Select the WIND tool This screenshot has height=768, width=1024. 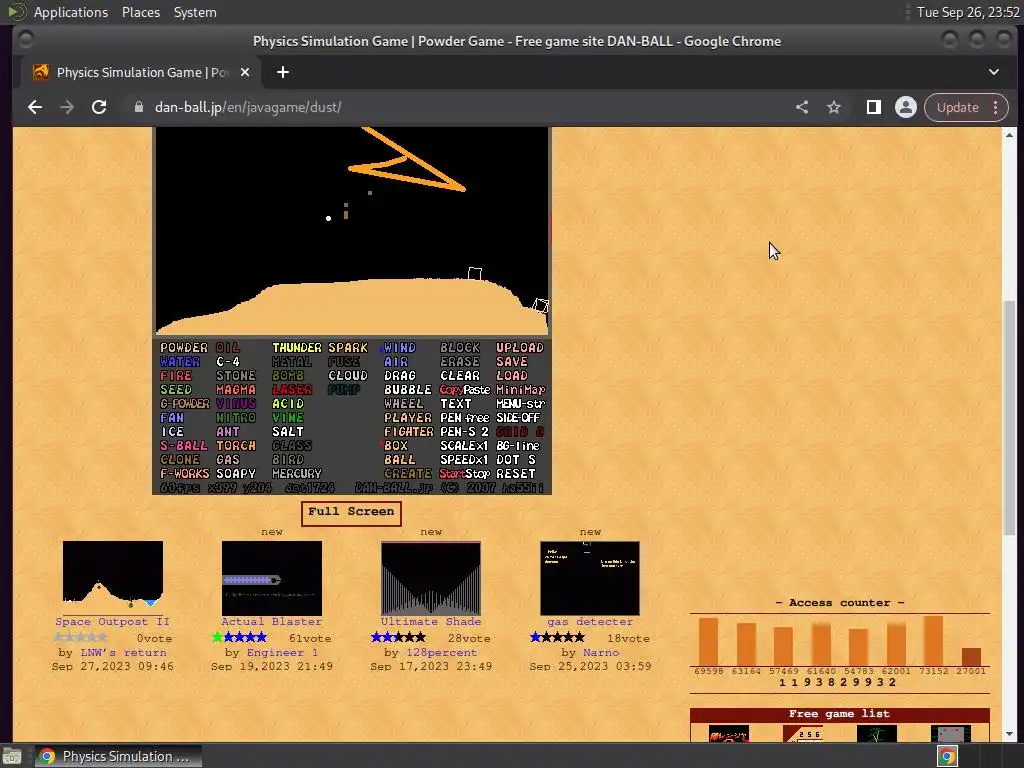coord(400,348)
